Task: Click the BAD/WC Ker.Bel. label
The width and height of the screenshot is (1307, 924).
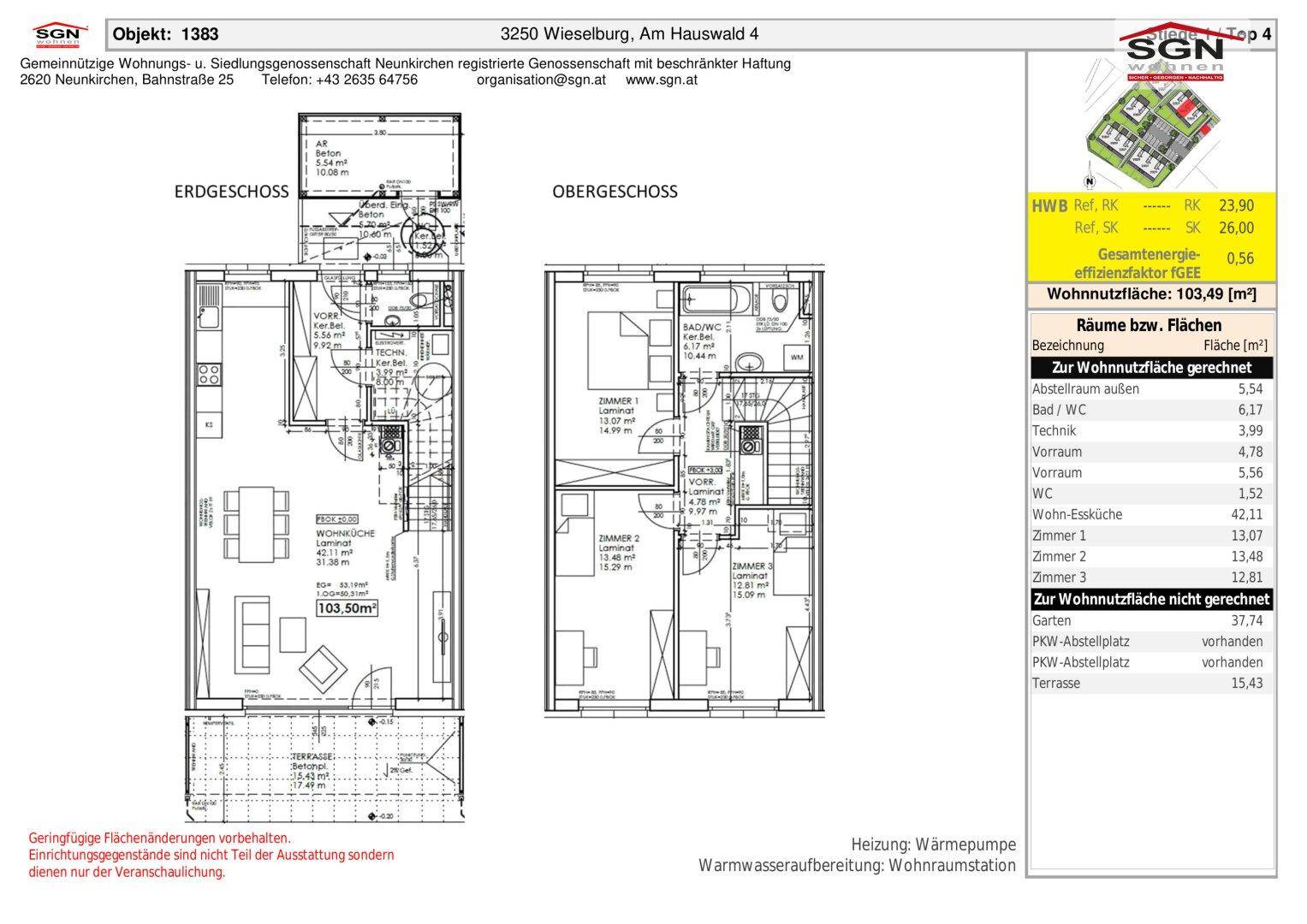Action: [704, 341]
